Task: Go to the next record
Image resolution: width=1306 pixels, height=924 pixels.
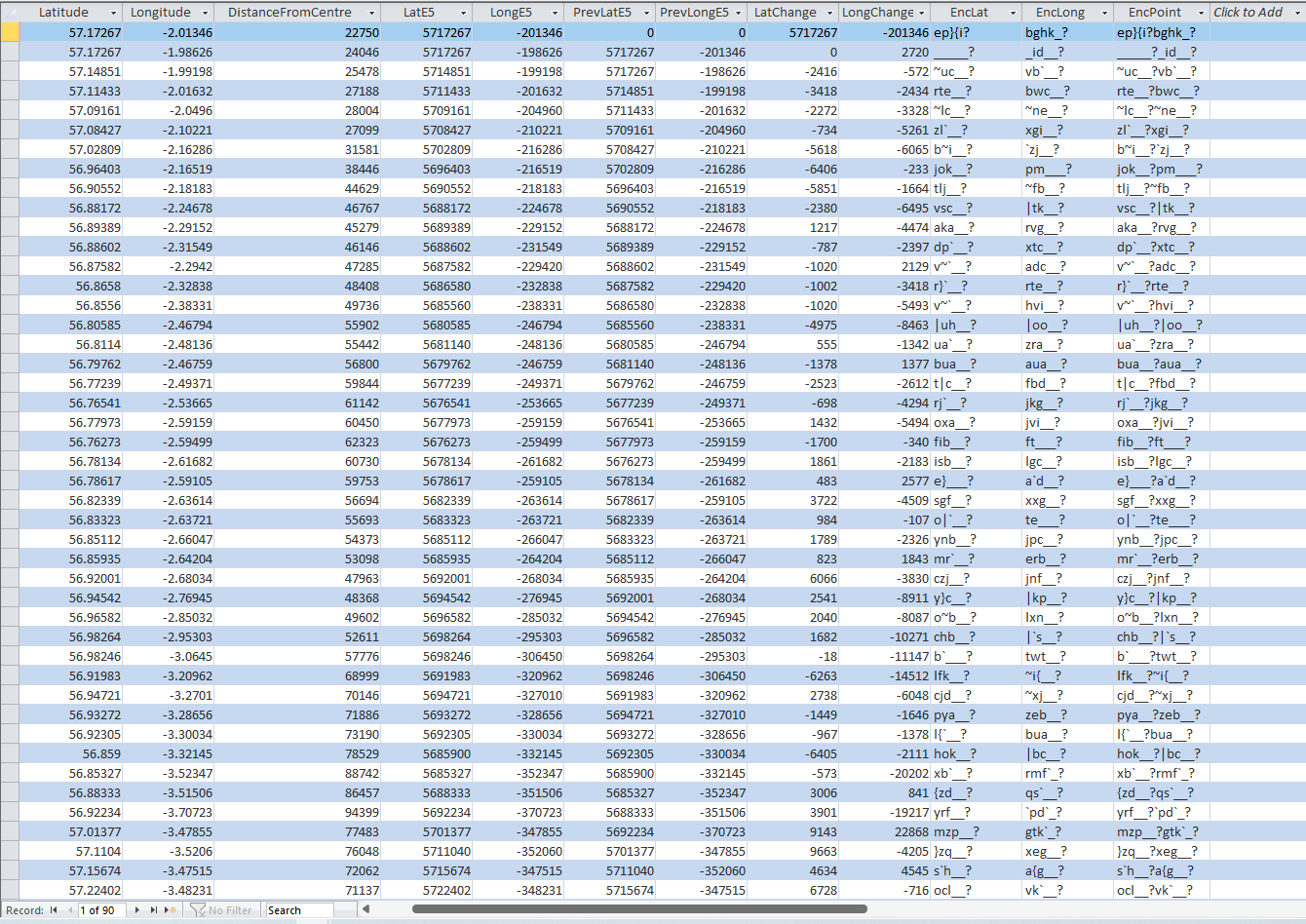Action: 137,910
